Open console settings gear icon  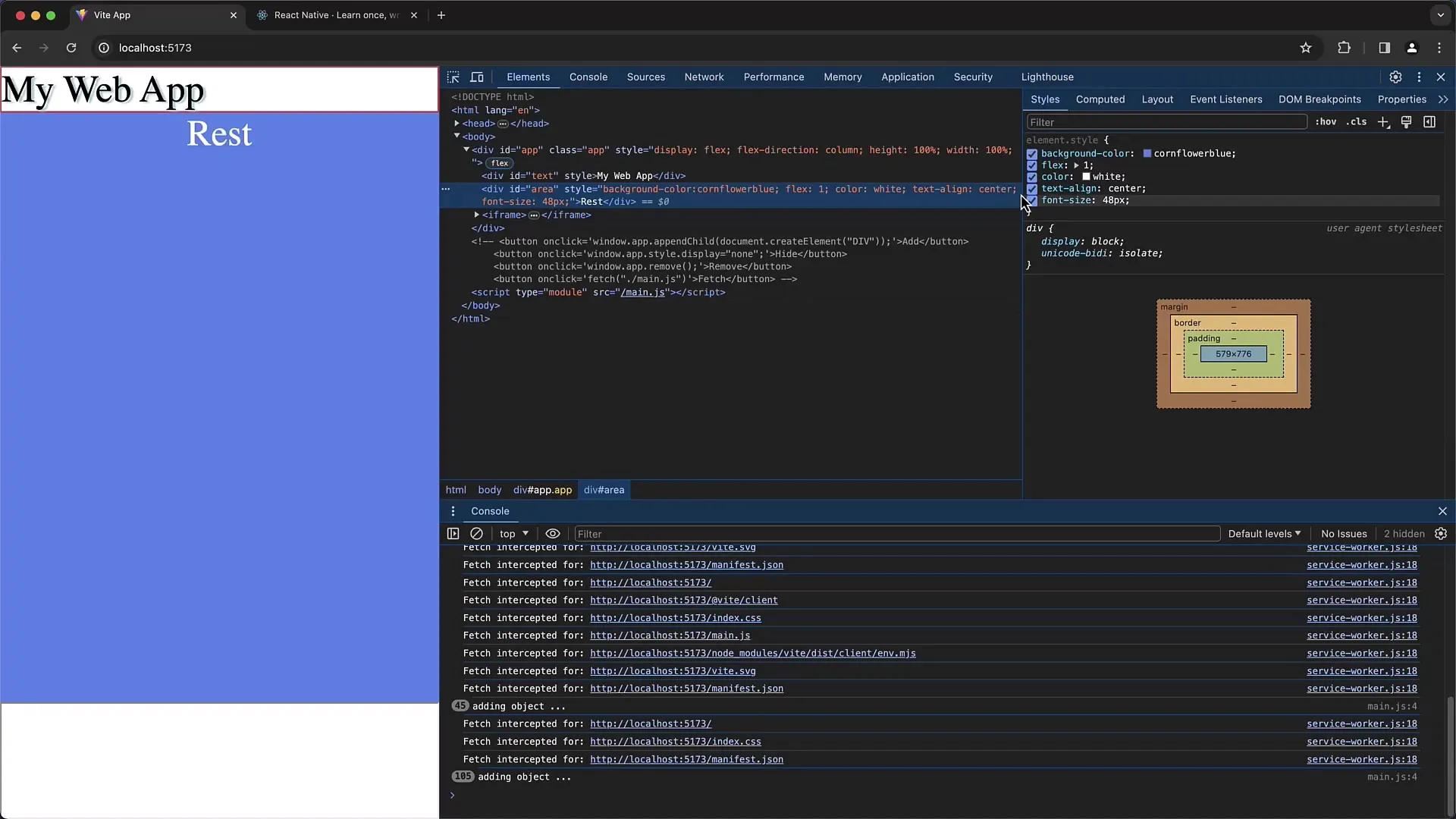click(1441, 534)
